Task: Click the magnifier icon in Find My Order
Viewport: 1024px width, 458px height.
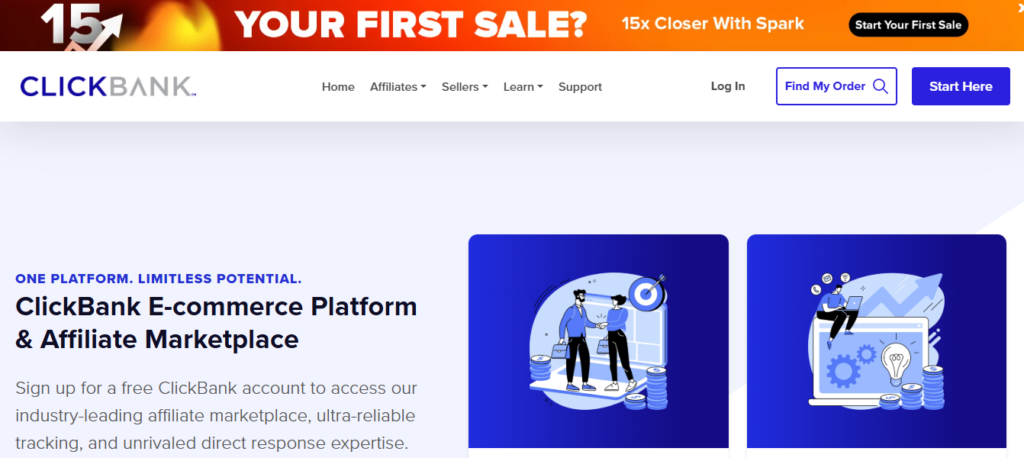Action: (880, 86)
